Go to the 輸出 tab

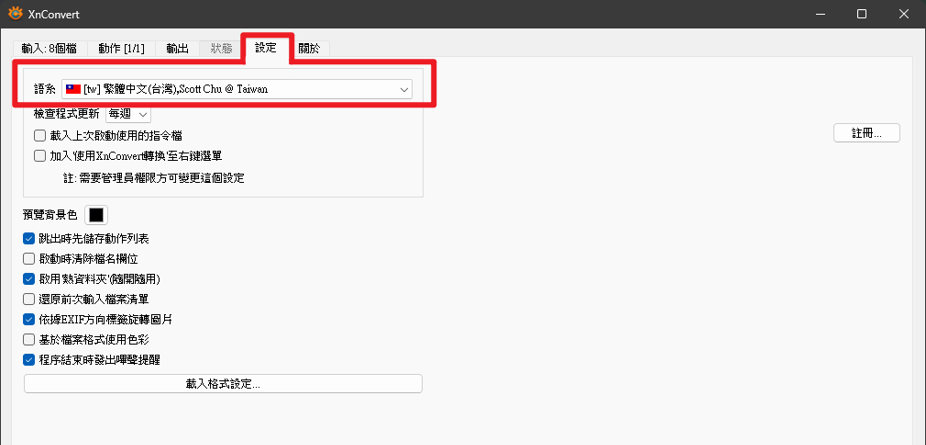pyautogui.click(x=177, y=48)
